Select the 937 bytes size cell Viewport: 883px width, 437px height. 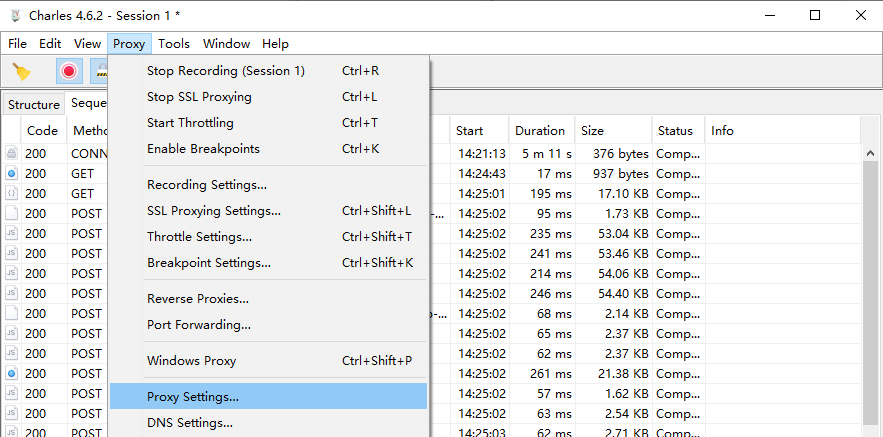(613, 173)
